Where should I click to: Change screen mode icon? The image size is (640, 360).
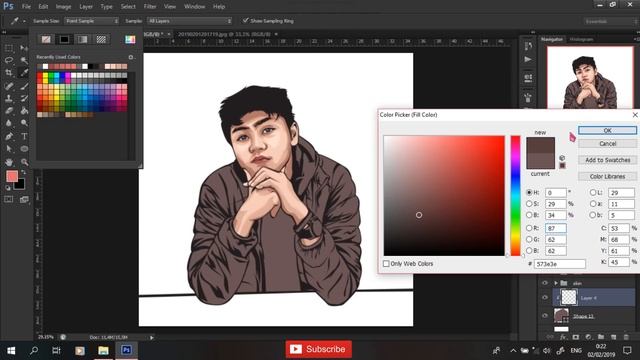(24, 199)
